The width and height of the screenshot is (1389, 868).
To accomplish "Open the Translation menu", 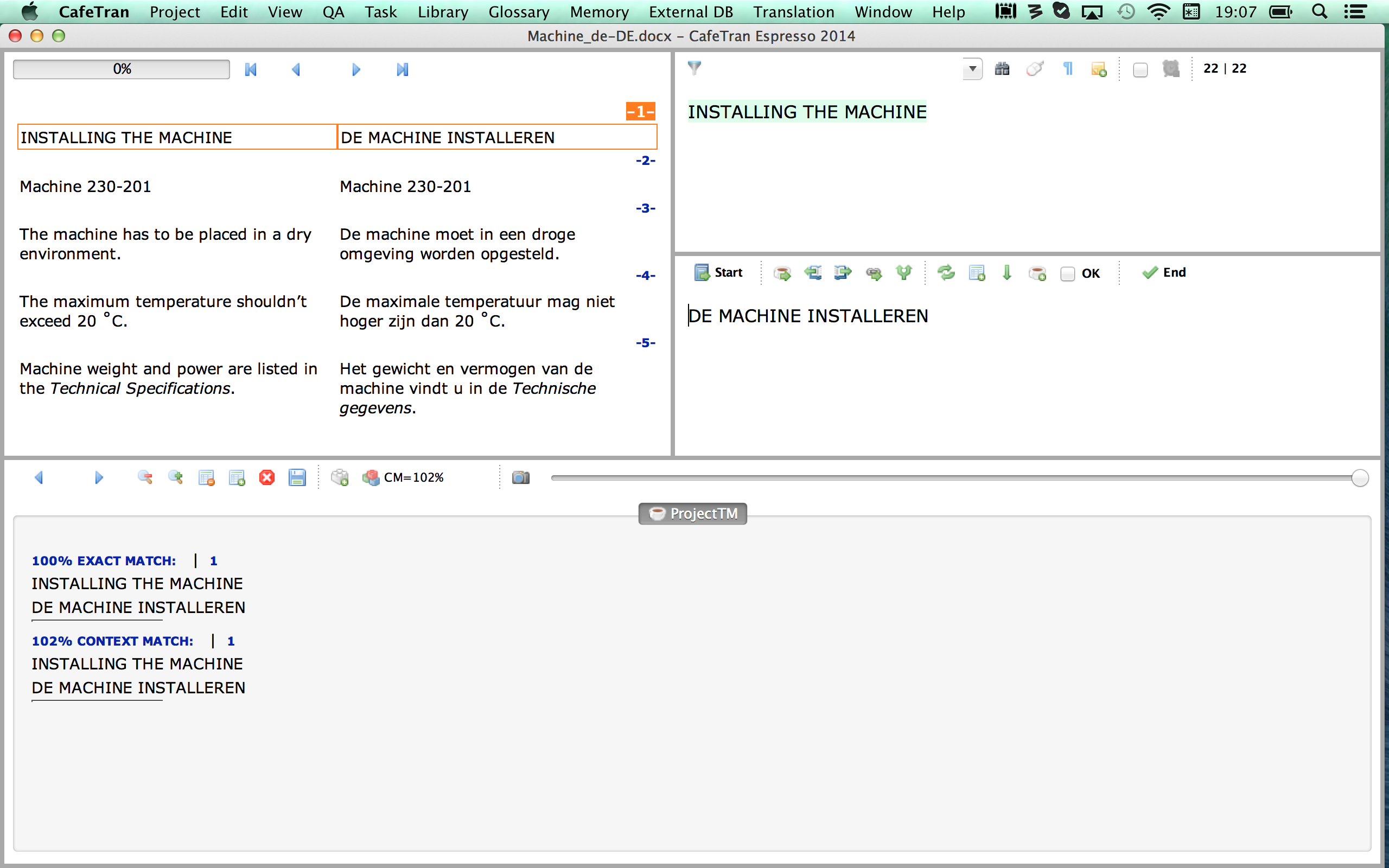I will (793, 12).
